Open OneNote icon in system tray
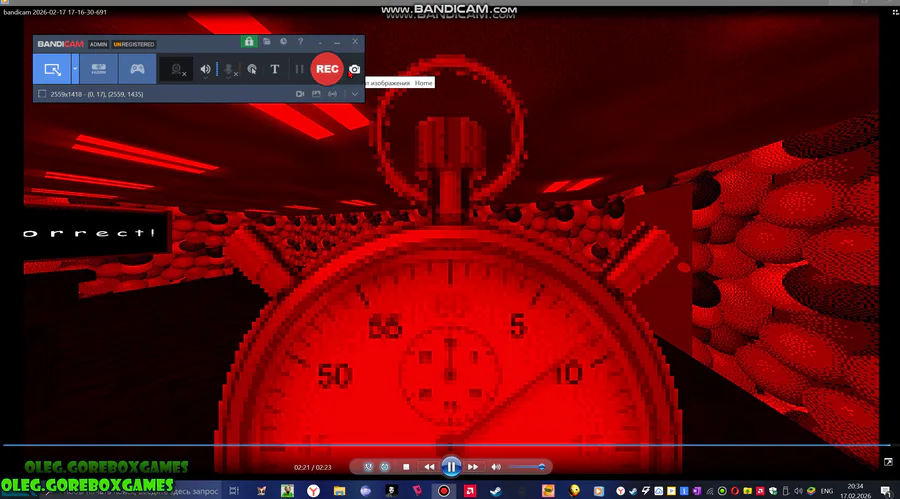This screenshot has height=499, width=900. [696, 491]
